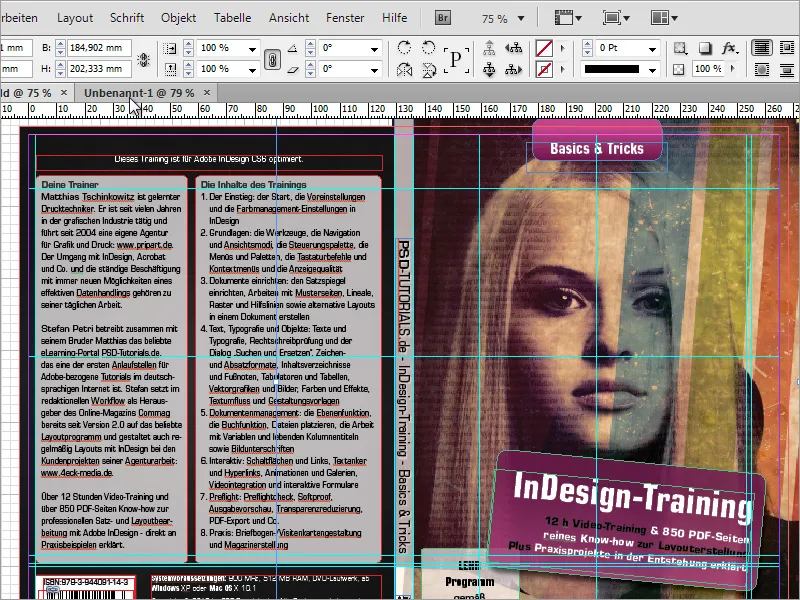Screen dimensions: 800x600
Task: Click the width B stepper arrows
Action: [61, 48]
